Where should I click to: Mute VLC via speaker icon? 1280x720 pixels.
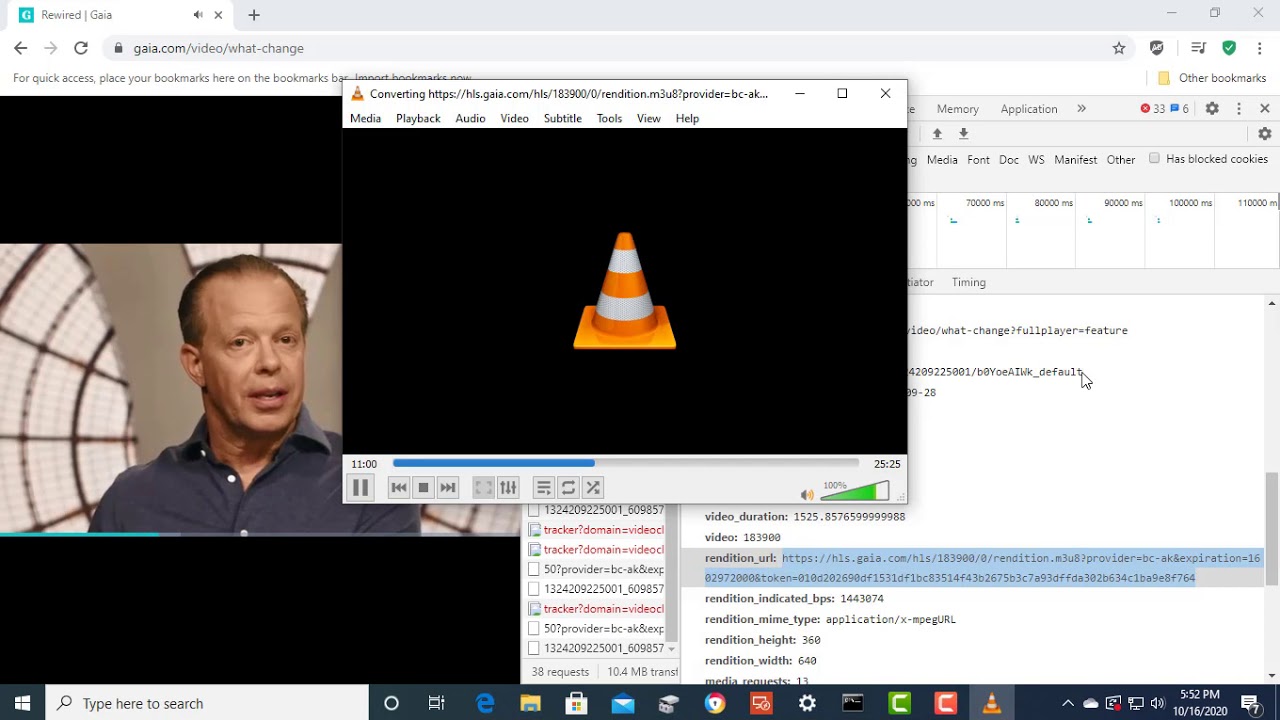point(807,494)
